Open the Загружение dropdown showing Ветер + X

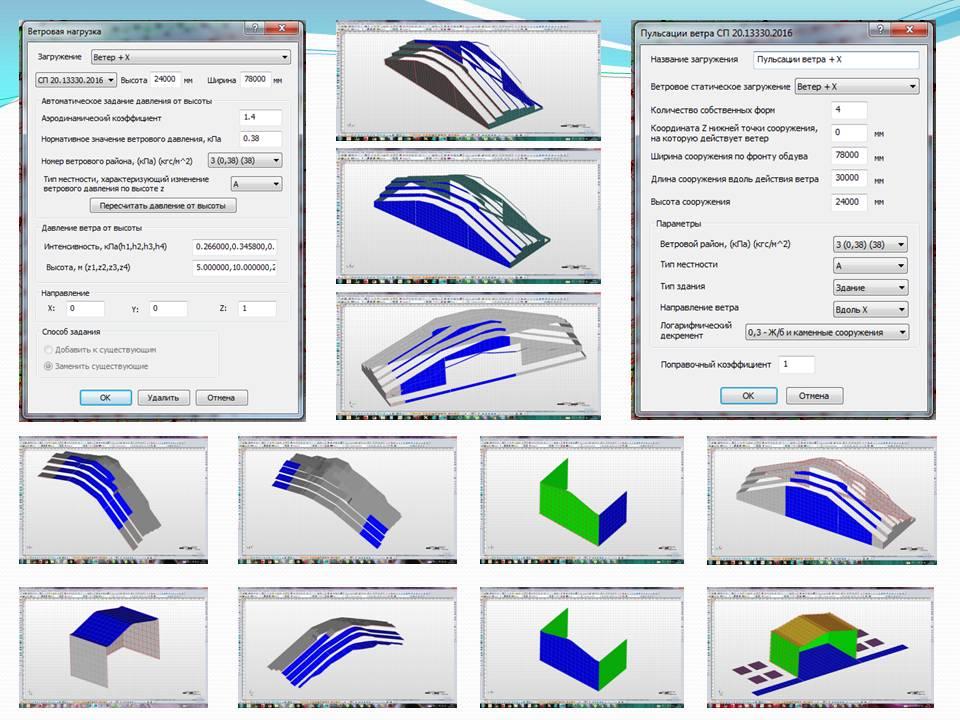tap(190, 58)
